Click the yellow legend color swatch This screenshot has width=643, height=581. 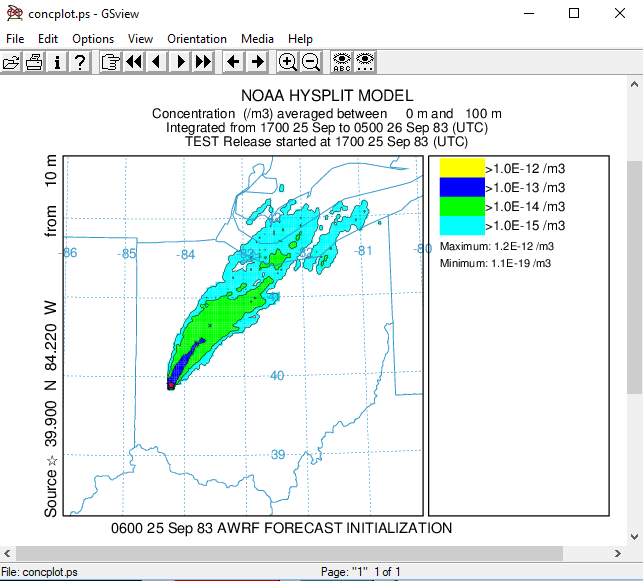[x=461, y=167]
